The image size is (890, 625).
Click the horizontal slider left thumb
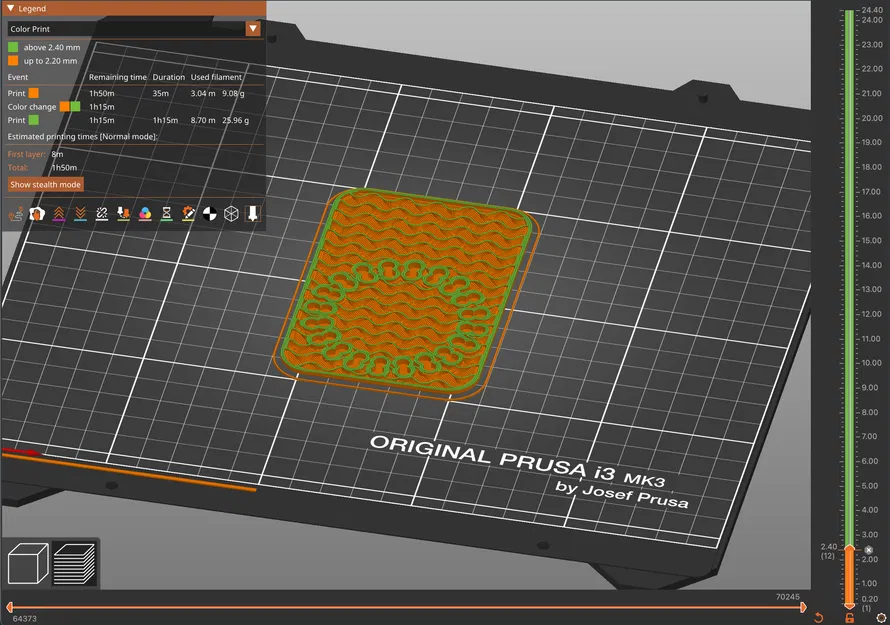point(9,607)
